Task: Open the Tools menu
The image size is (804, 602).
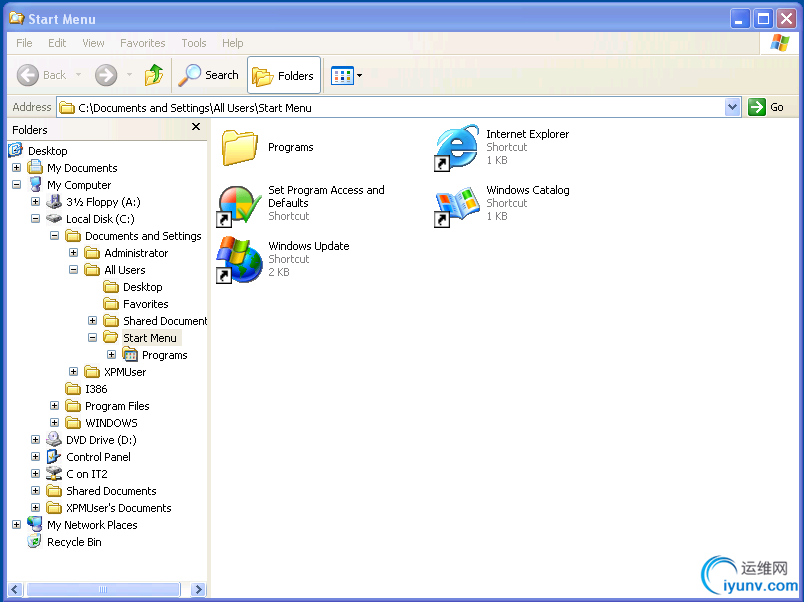Action: [x=194, y=43]
